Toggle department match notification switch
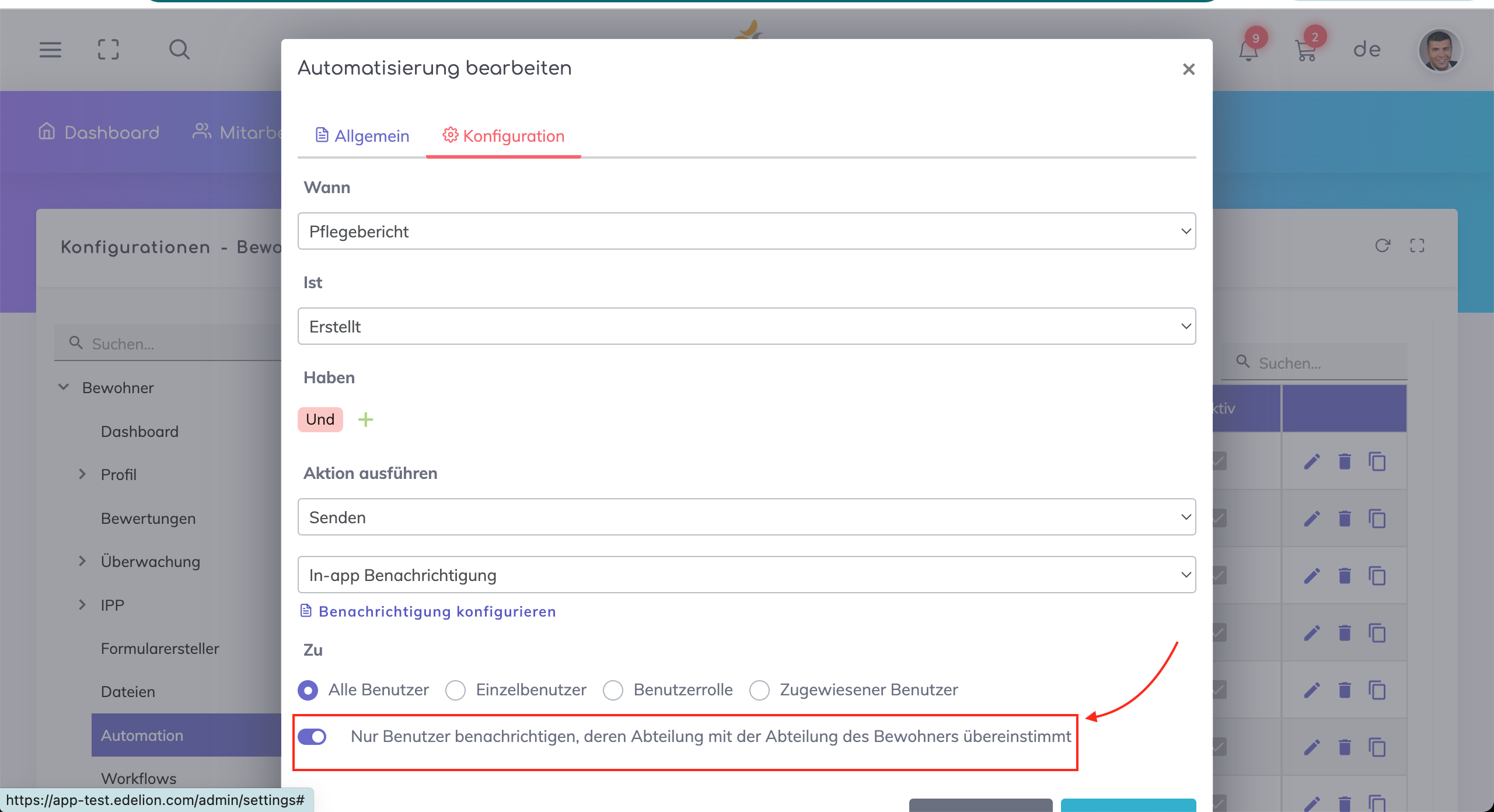Screen dimensions: 1494x812 coord(312,737)
